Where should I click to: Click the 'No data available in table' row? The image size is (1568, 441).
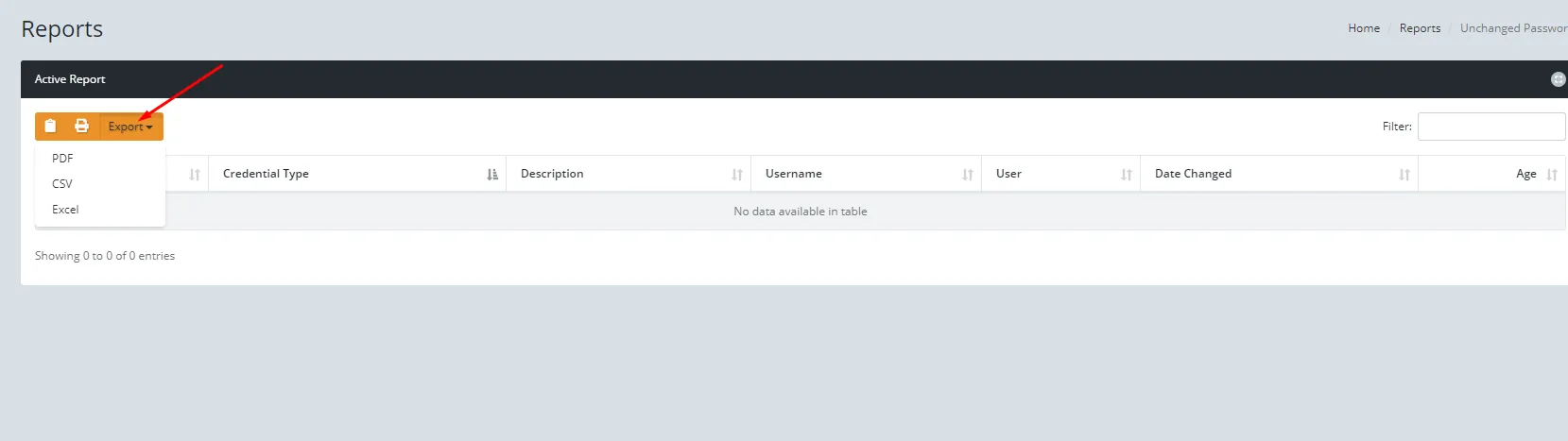click(x=800, y=212)
